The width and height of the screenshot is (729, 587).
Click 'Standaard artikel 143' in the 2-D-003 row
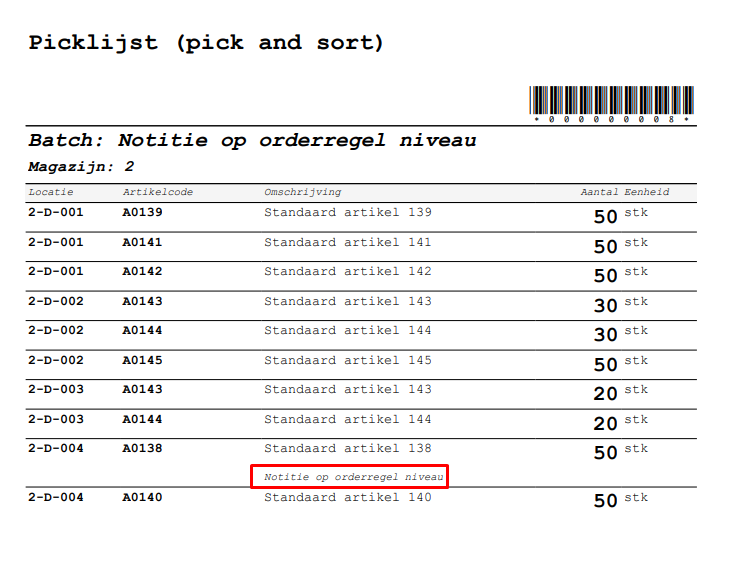(x=348, y=389)
